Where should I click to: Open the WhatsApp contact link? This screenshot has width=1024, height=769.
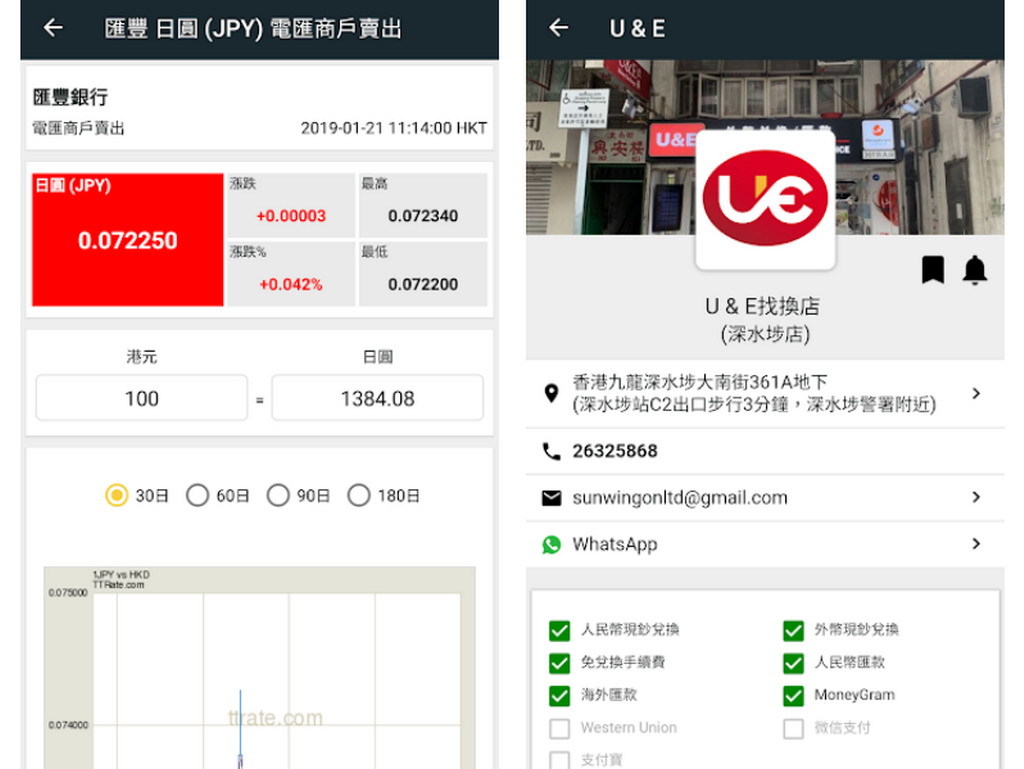coord(615,544)
